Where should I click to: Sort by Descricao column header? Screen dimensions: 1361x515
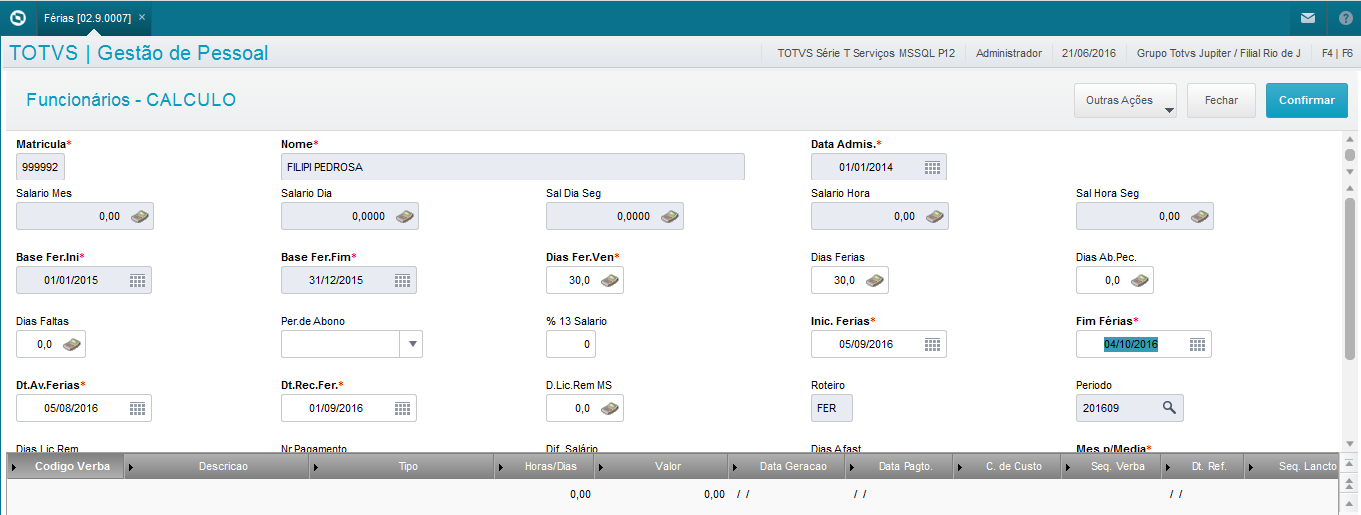(x=217, y=467)
